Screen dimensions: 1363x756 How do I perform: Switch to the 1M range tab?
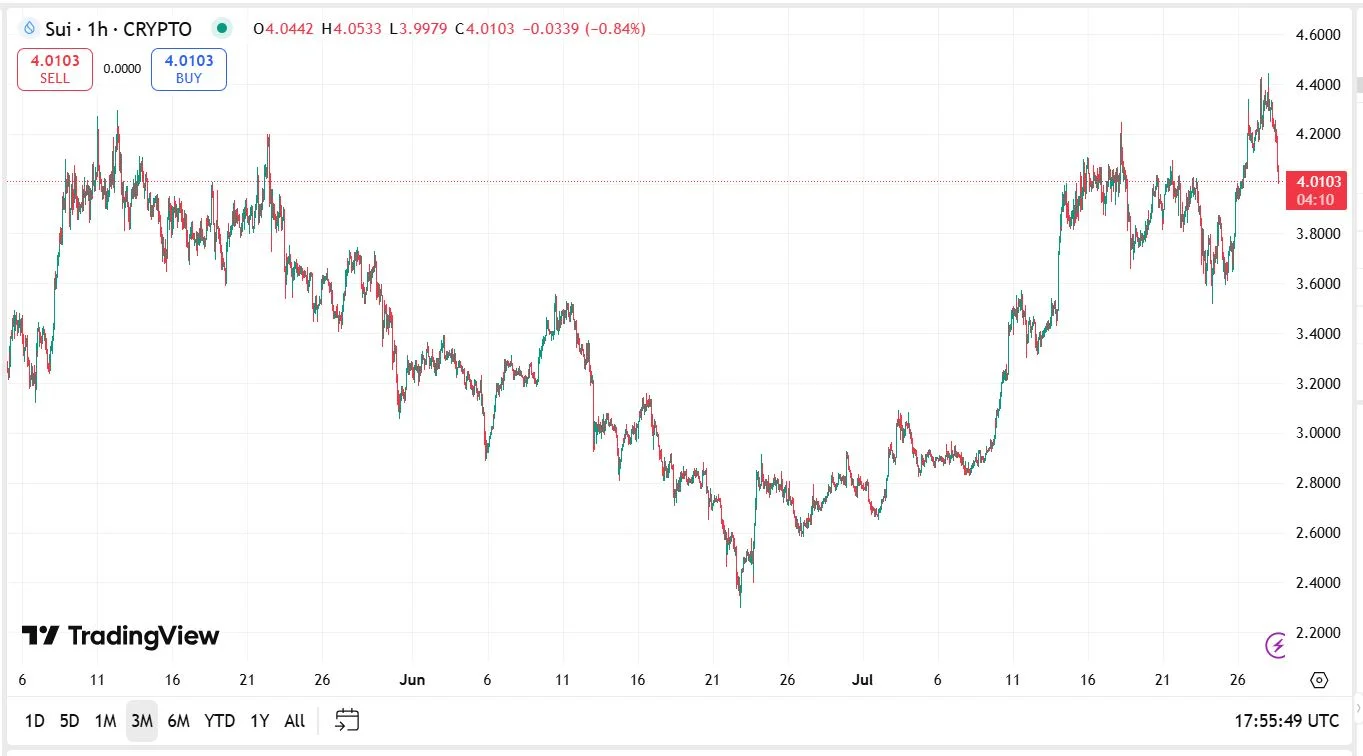(x=105, y=720)
